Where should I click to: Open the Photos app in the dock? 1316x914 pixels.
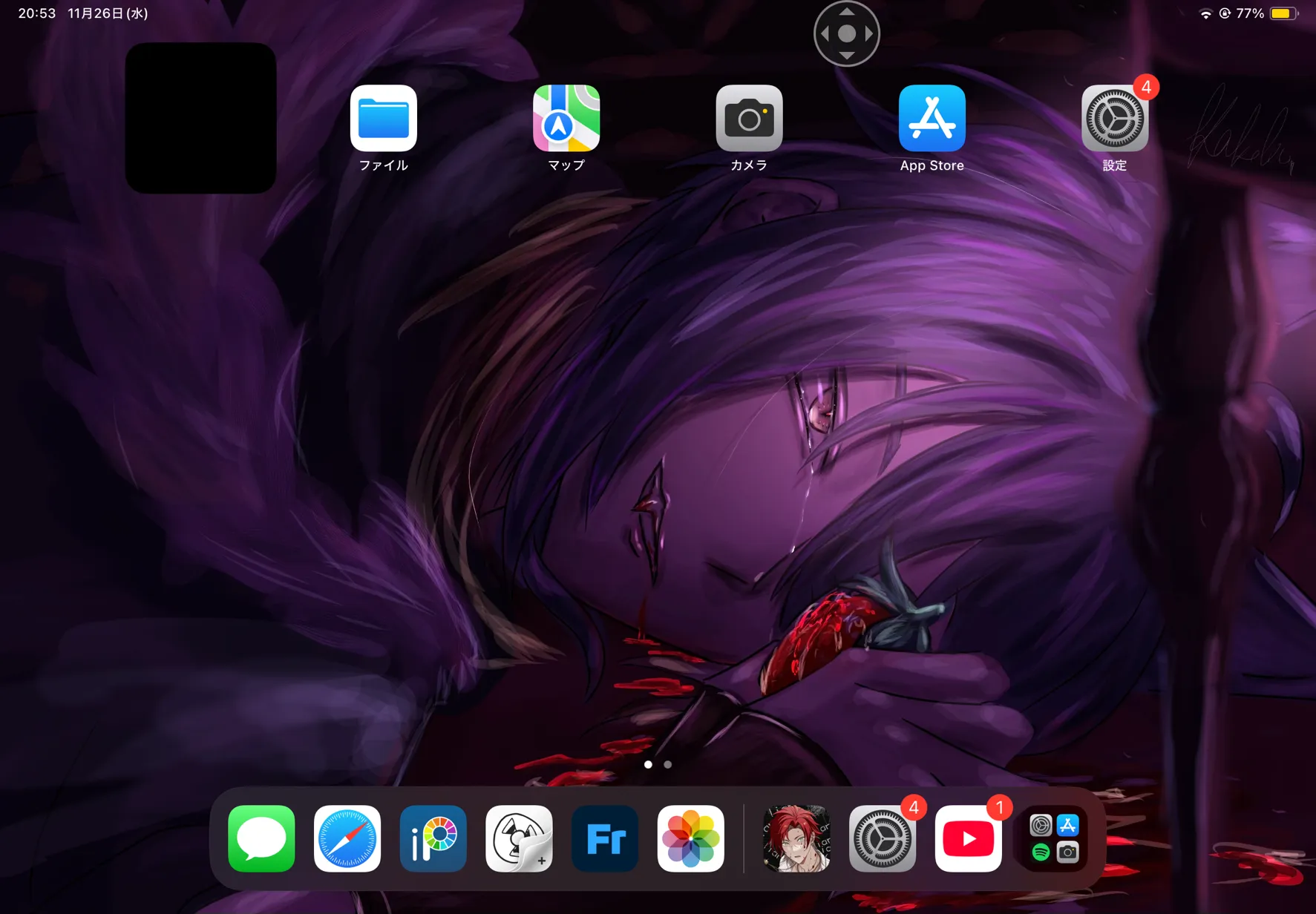pos(691,838)
